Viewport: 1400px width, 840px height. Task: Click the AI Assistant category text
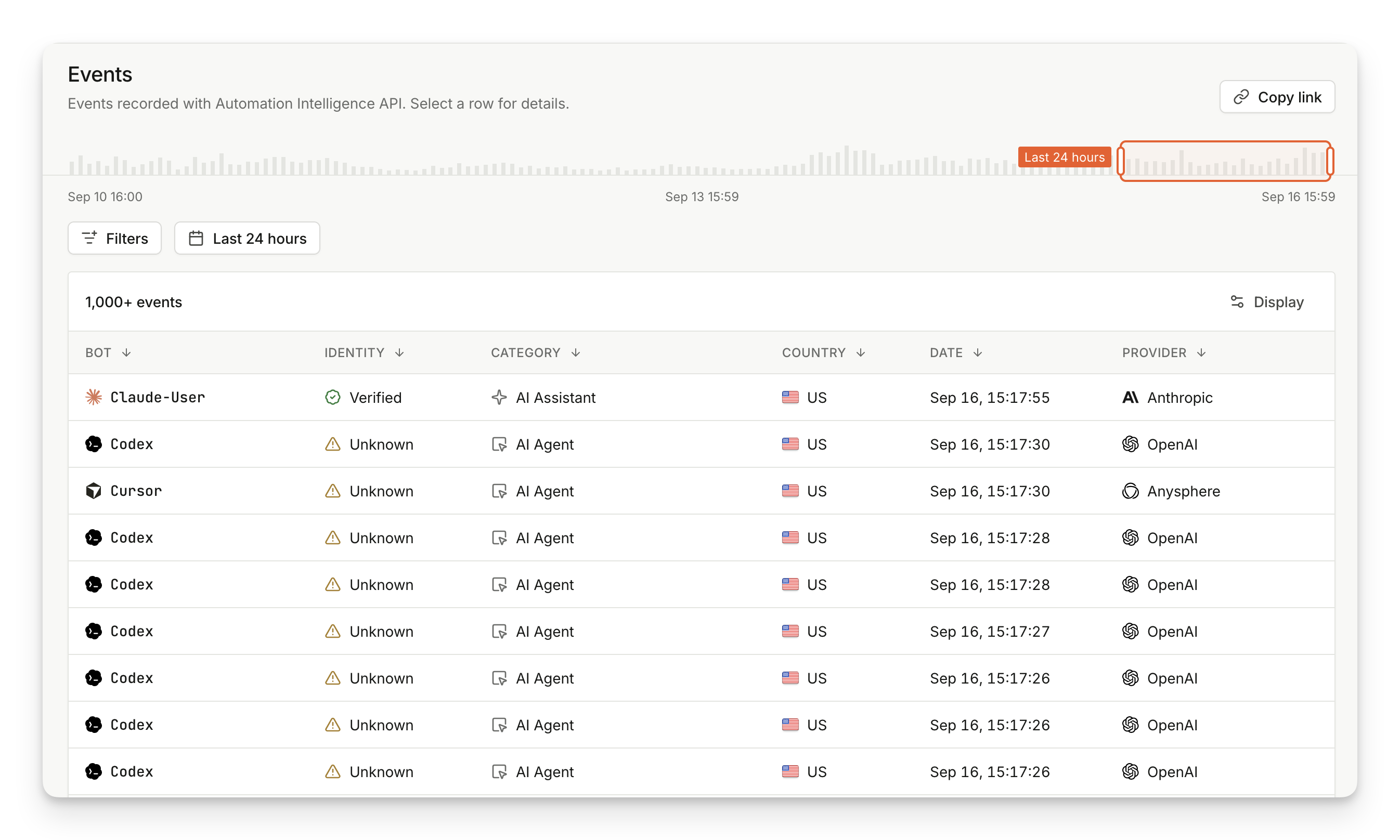click(555, 397)
